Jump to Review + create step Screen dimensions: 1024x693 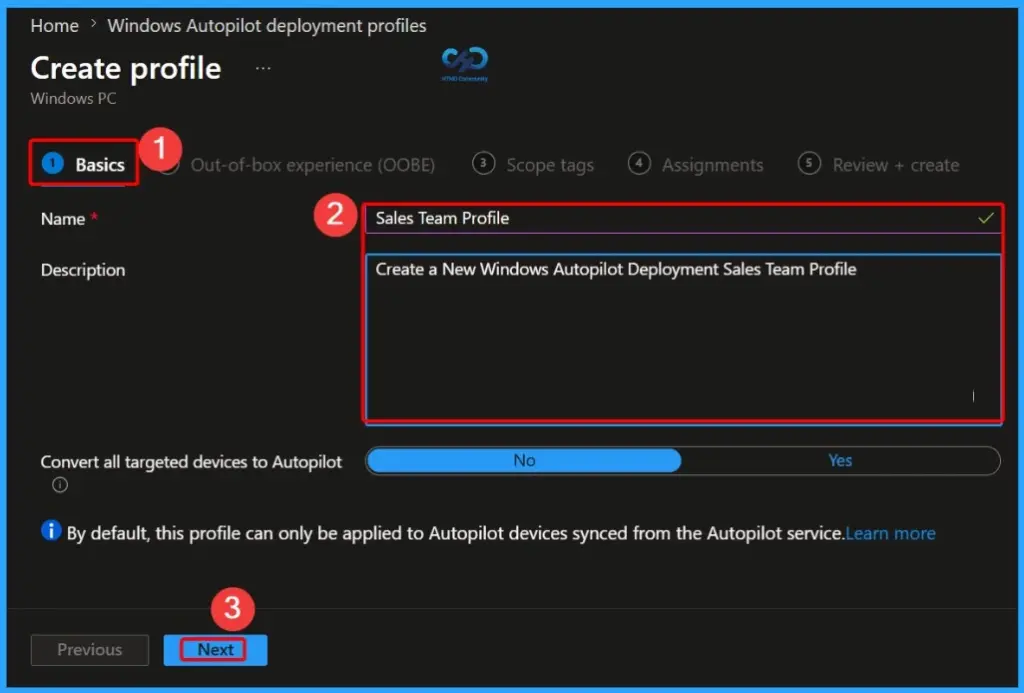(x=878, y=165)
